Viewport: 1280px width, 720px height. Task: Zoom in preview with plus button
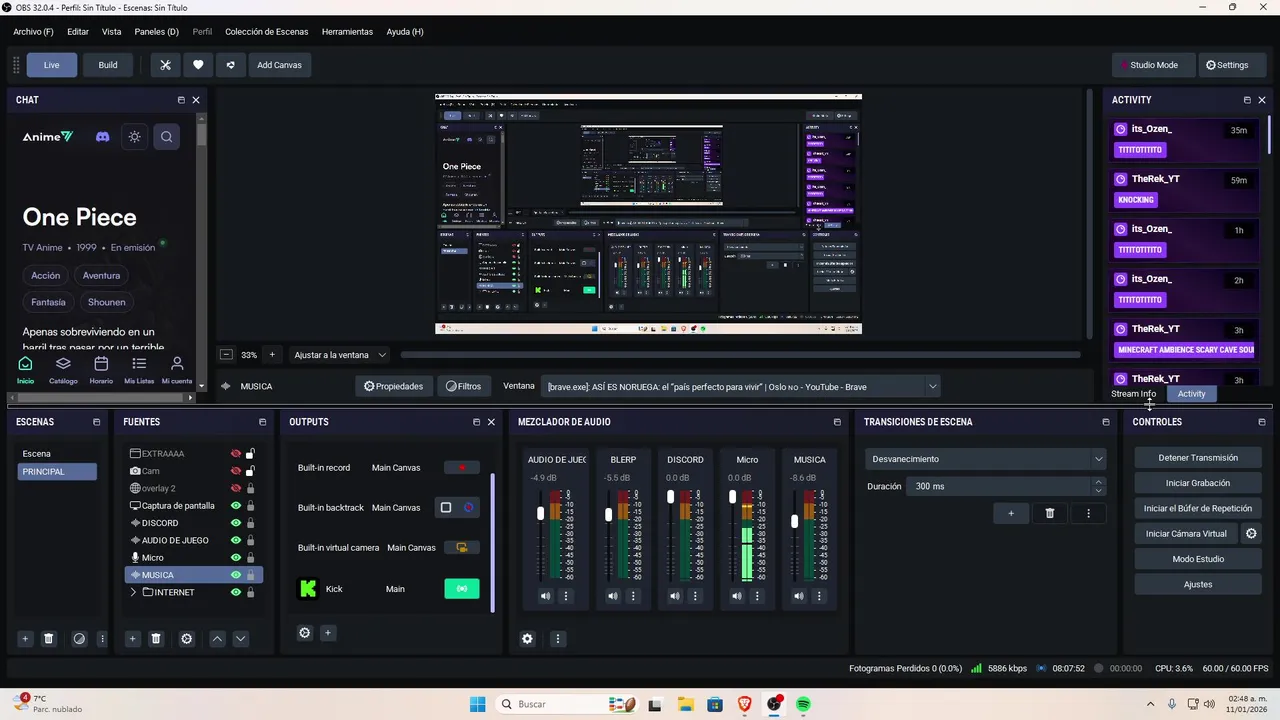click(x=271, y=355)
